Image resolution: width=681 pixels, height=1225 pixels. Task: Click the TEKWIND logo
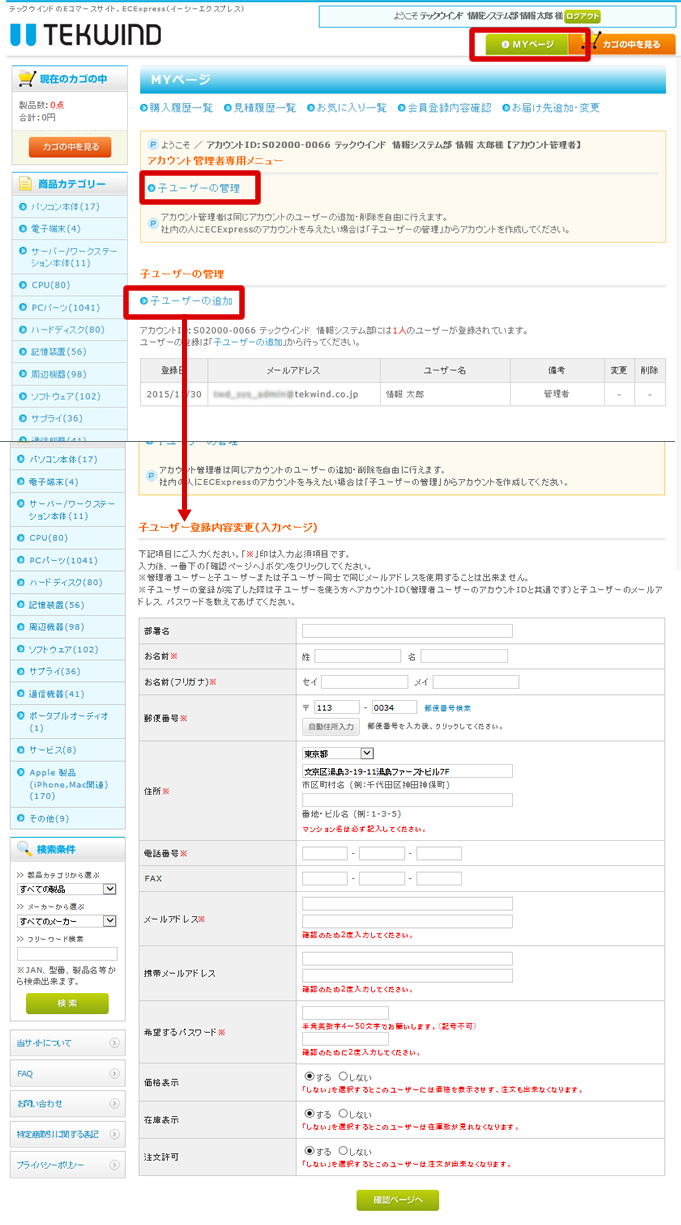pos(85,35)
